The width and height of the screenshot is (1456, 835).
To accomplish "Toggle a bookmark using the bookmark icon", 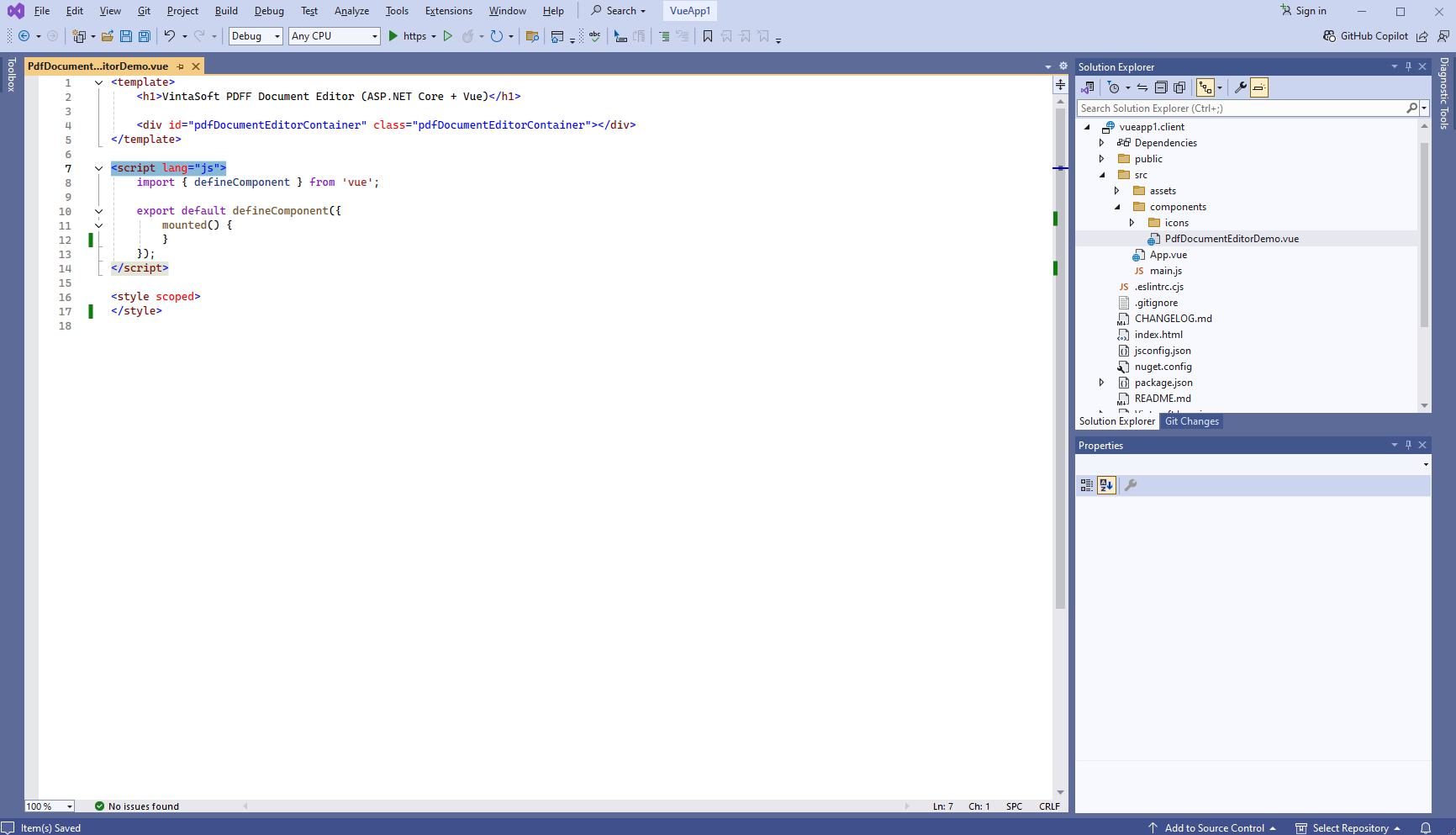I will point(708,36).
